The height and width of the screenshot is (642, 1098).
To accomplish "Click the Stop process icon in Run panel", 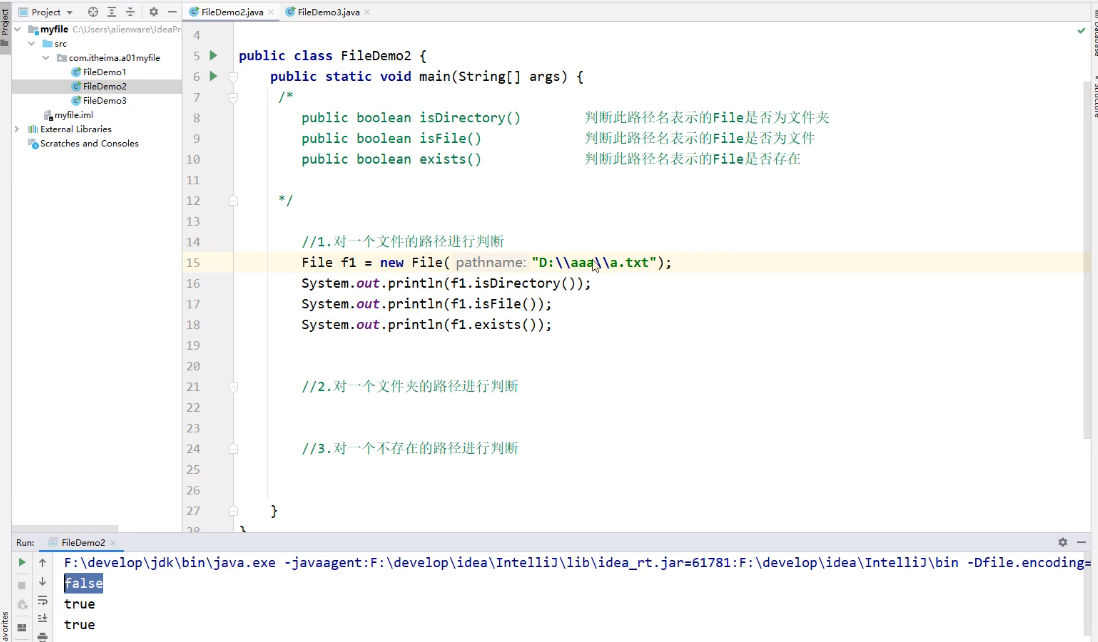I will [x=22, y=586].
